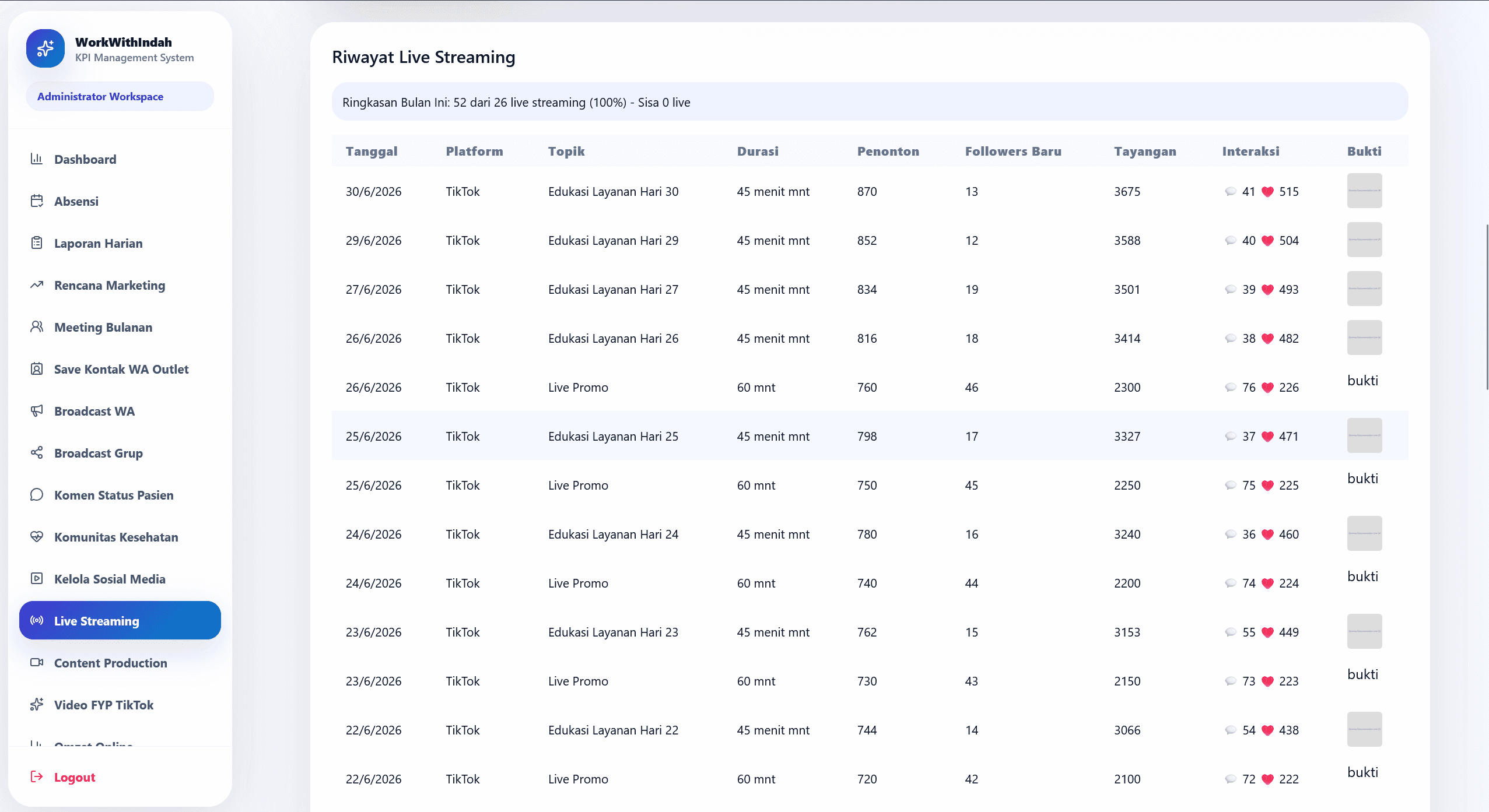This screenshot has height=812, width=1489.
Task: Click the Dashboard bar chart icon
Action: click(x=37, y=159)
